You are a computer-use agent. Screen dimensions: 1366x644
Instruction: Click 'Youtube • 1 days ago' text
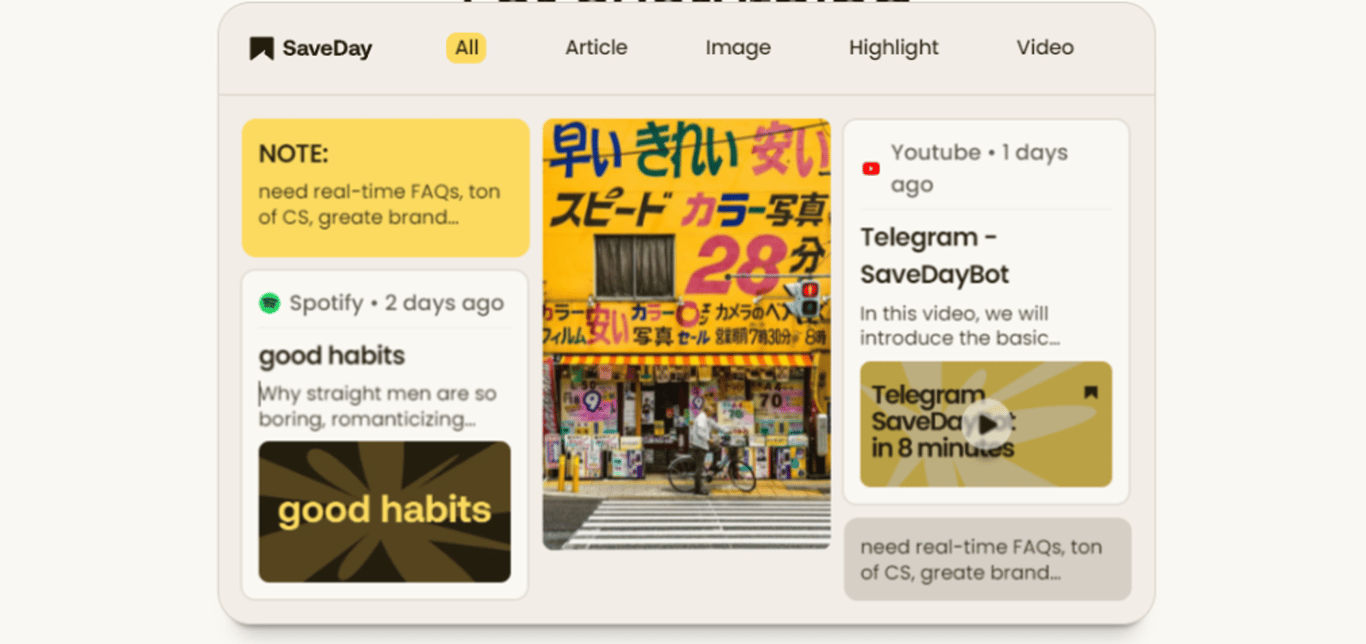pos(979,168)
